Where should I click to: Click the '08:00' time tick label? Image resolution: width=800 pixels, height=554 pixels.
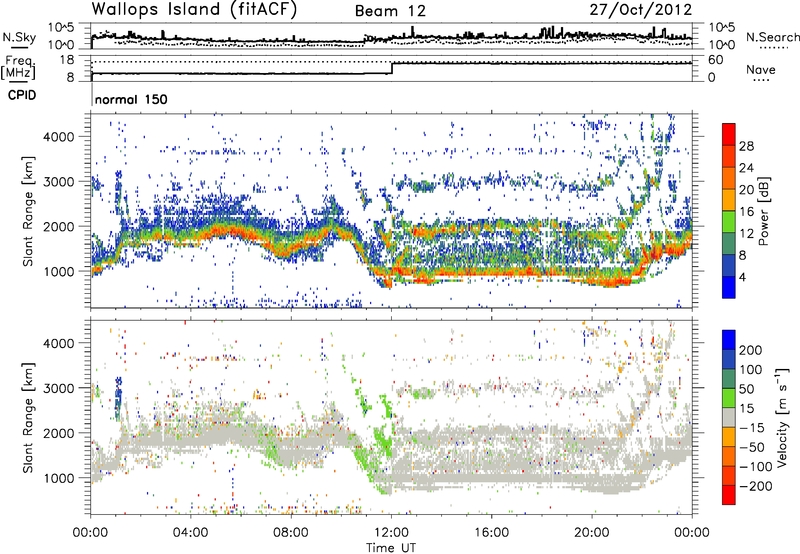pos(291,533)
